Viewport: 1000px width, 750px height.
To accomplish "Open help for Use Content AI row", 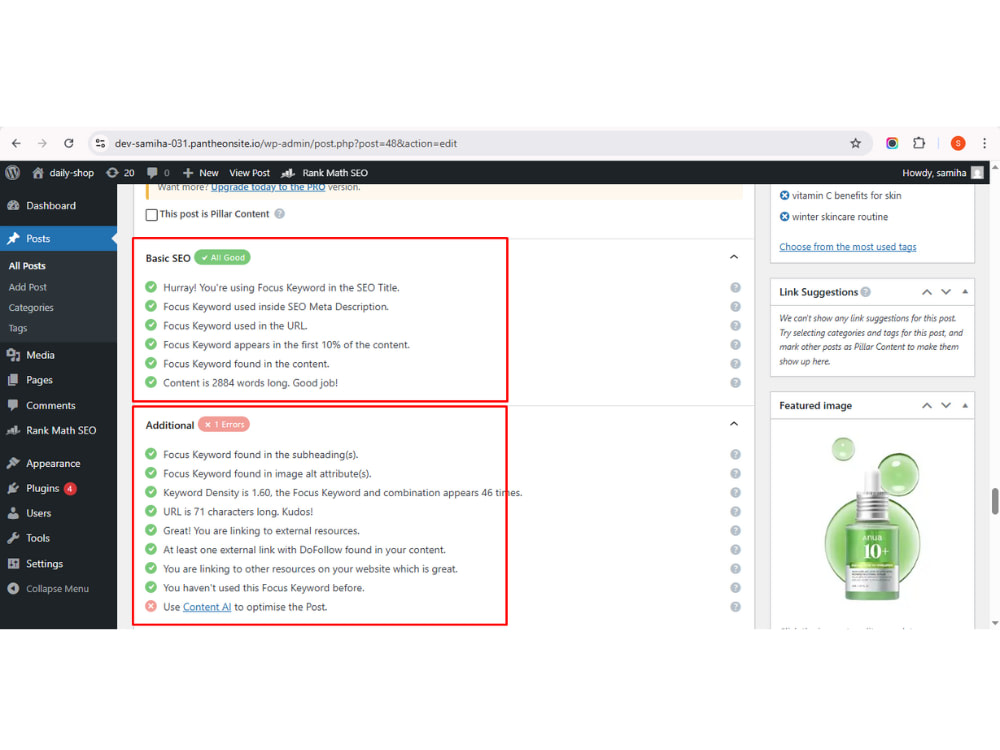I will click(x=735, y=607).
